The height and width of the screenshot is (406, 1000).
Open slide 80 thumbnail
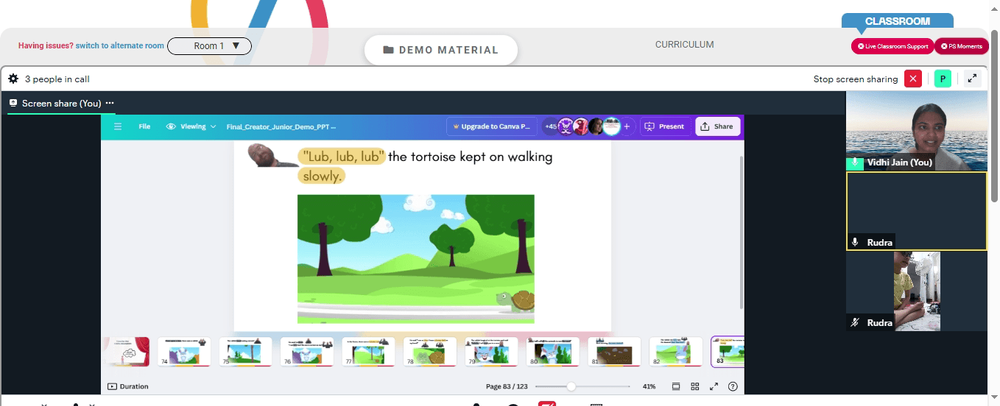[552, 352]
